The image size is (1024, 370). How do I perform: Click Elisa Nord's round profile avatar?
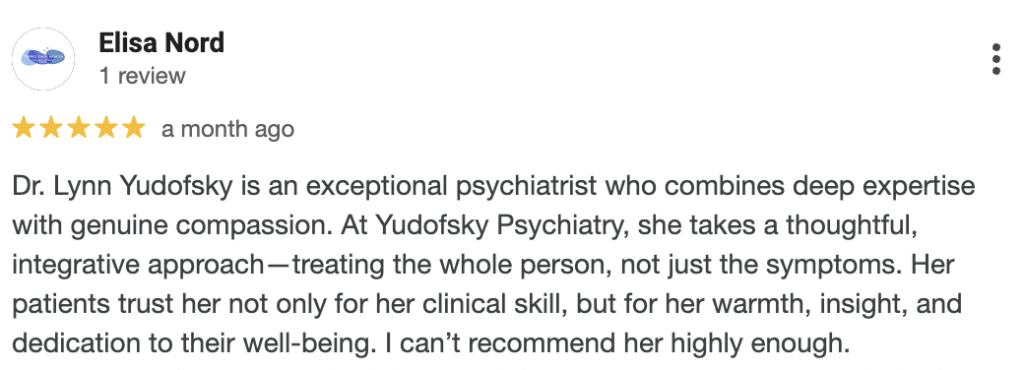click(x=43, y=59)
